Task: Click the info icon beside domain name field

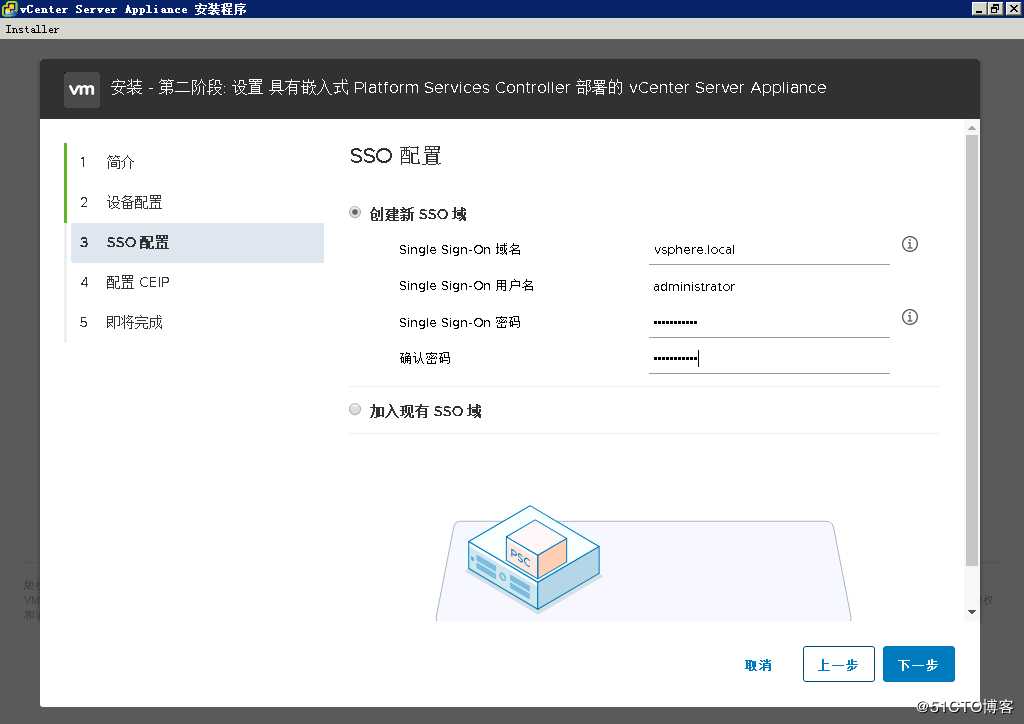Action: click(910, 244)
